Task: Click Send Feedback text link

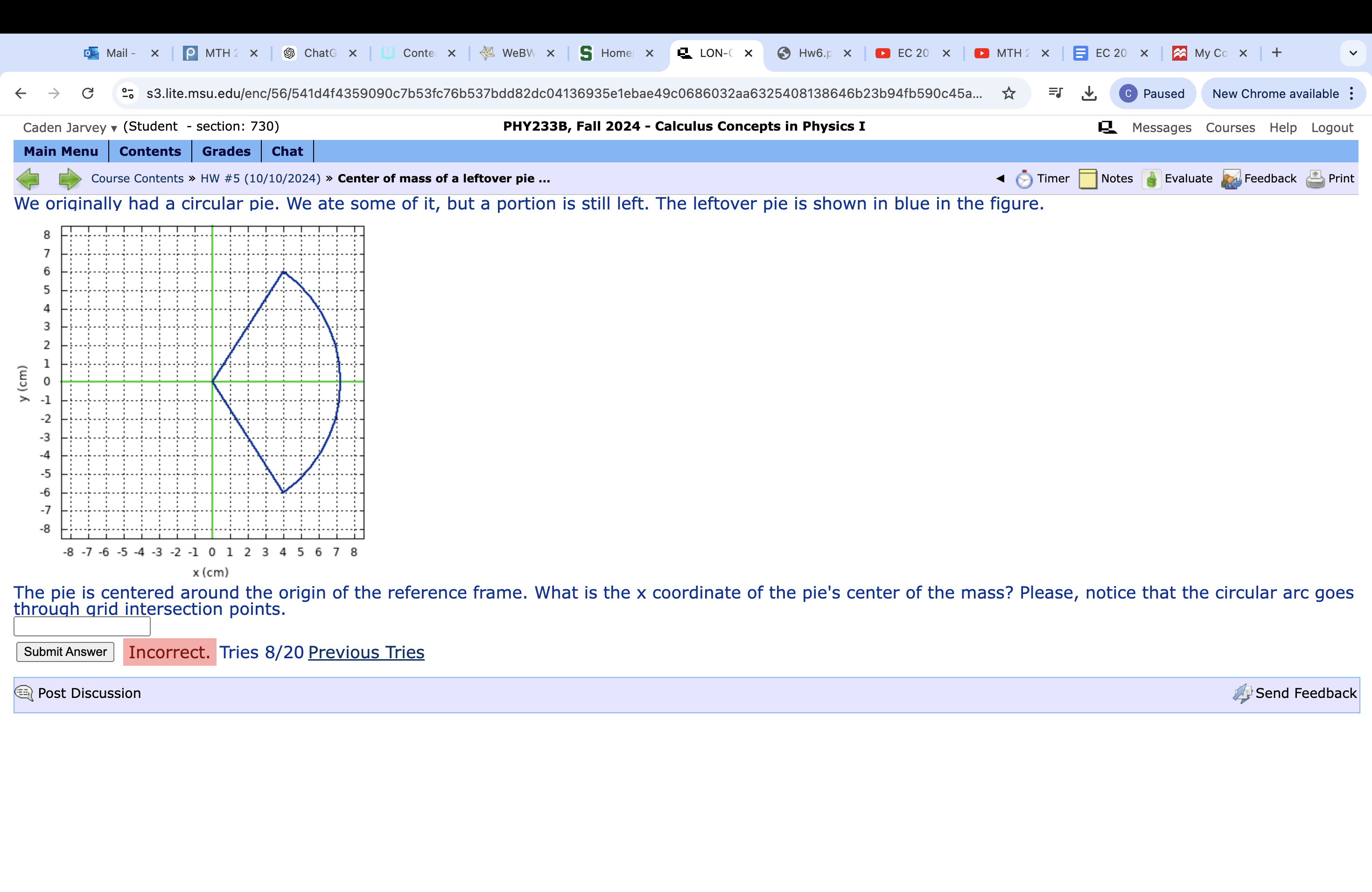Action: coord(1306,693)
